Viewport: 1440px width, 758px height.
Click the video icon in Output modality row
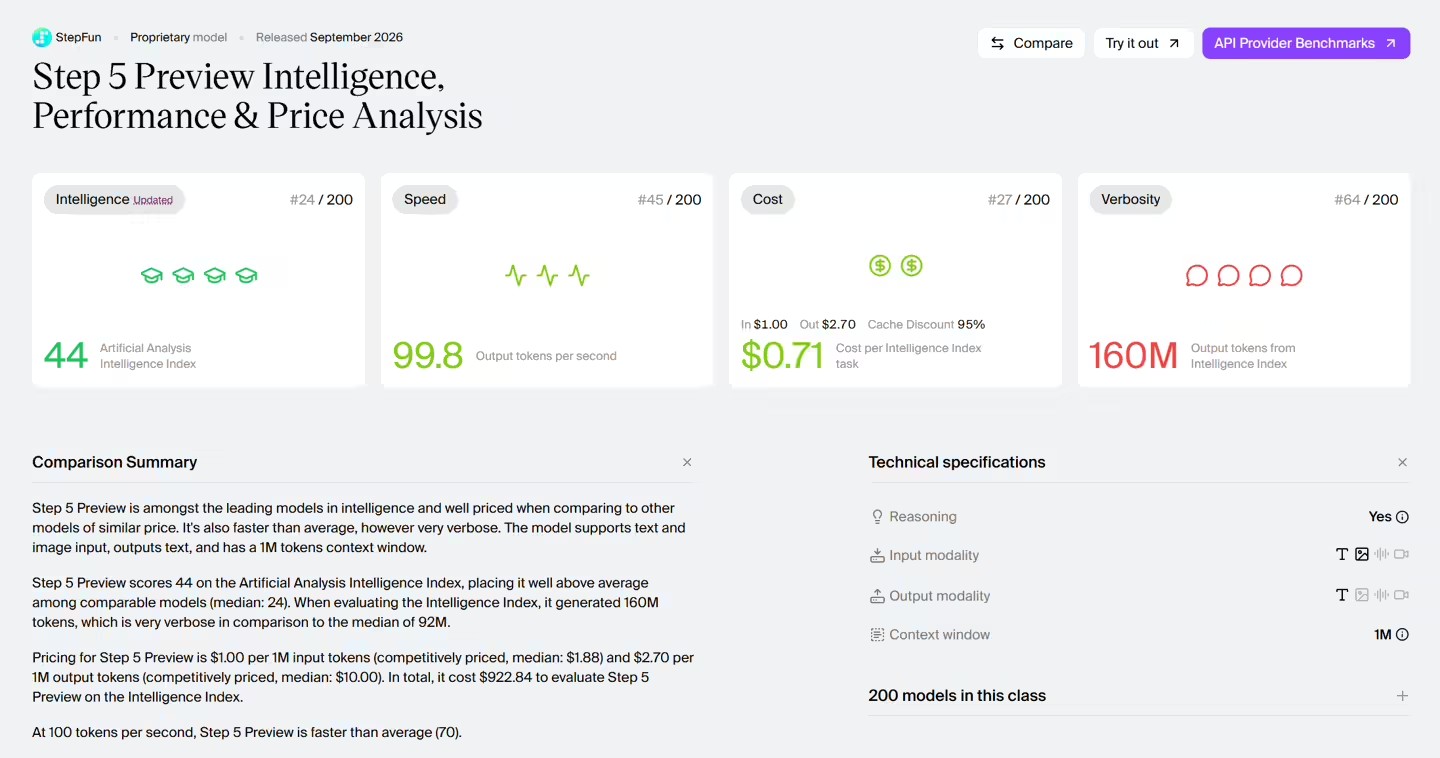tap(1402, 595)
